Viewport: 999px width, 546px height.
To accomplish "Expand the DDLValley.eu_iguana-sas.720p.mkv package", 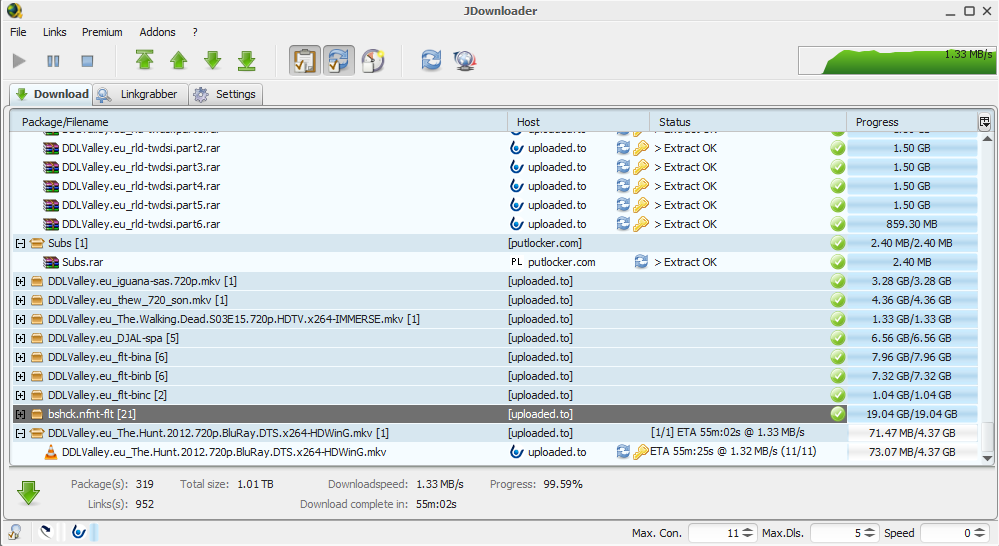I will pos(20,281).
